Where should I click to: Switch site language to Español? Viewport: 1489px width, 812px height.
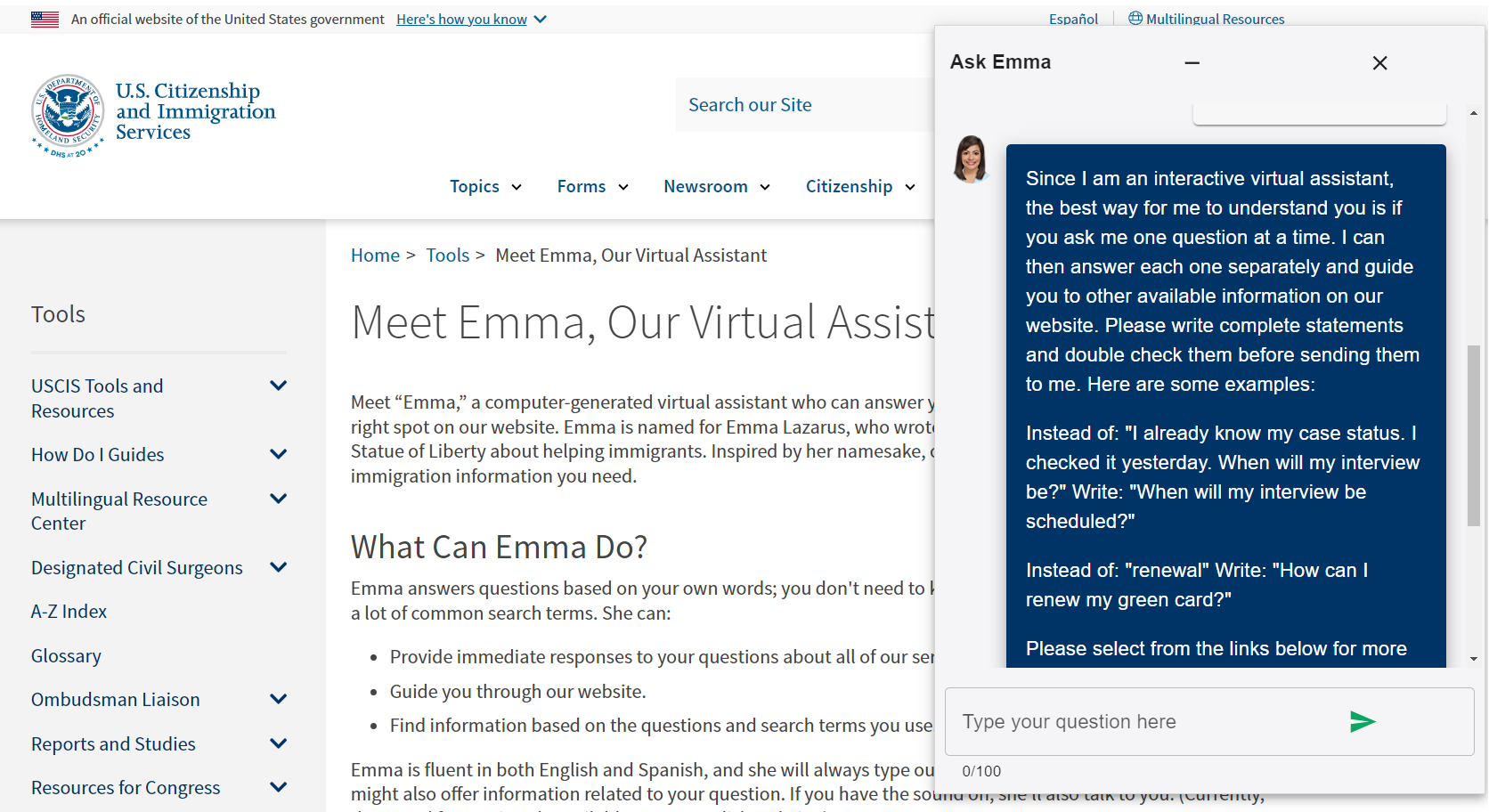coord(1073,19)
